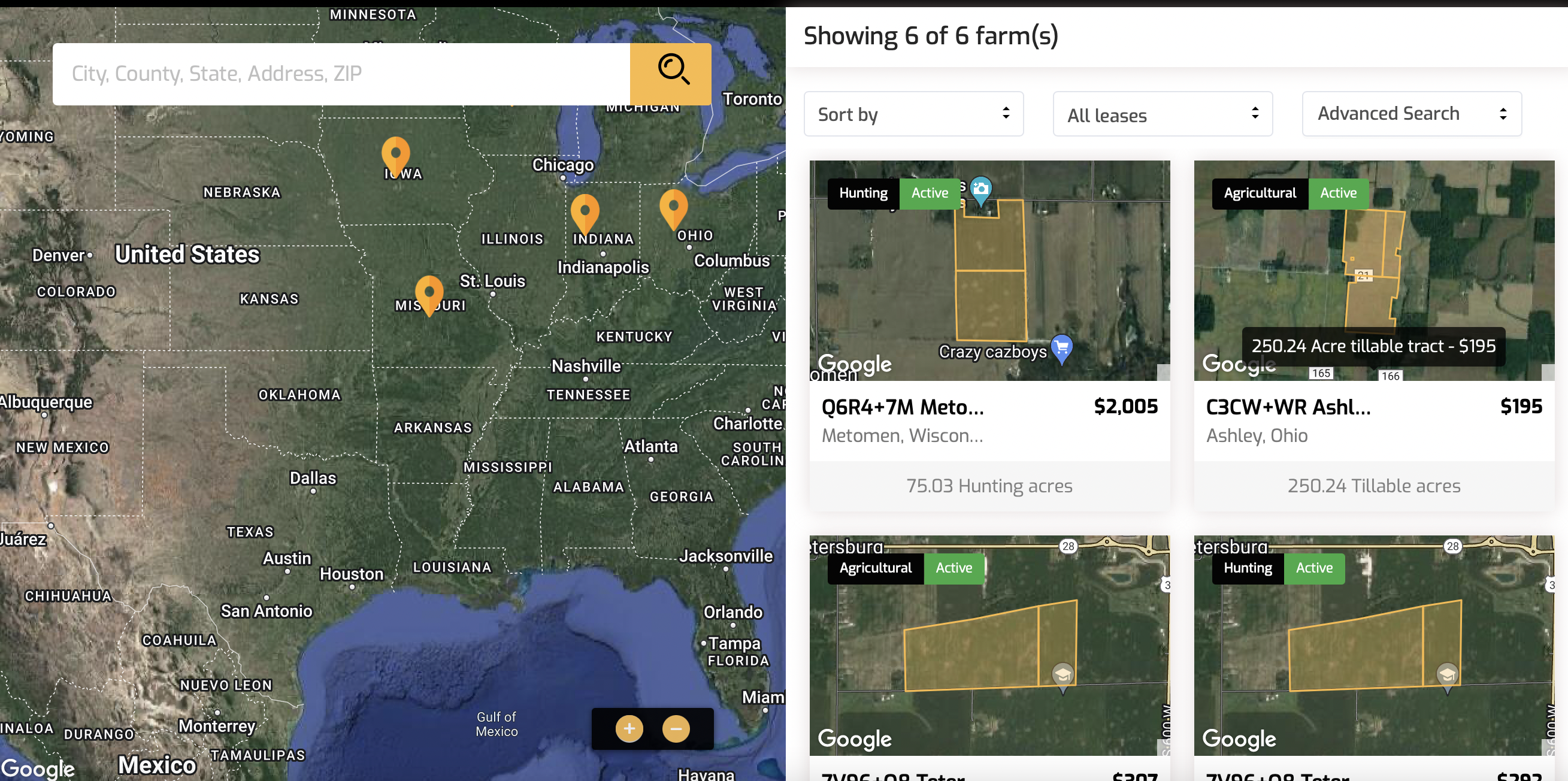1568x781 pixels.
Task: Click the Agricultural tag on Ashley listing
Action: click(1260, 193)
